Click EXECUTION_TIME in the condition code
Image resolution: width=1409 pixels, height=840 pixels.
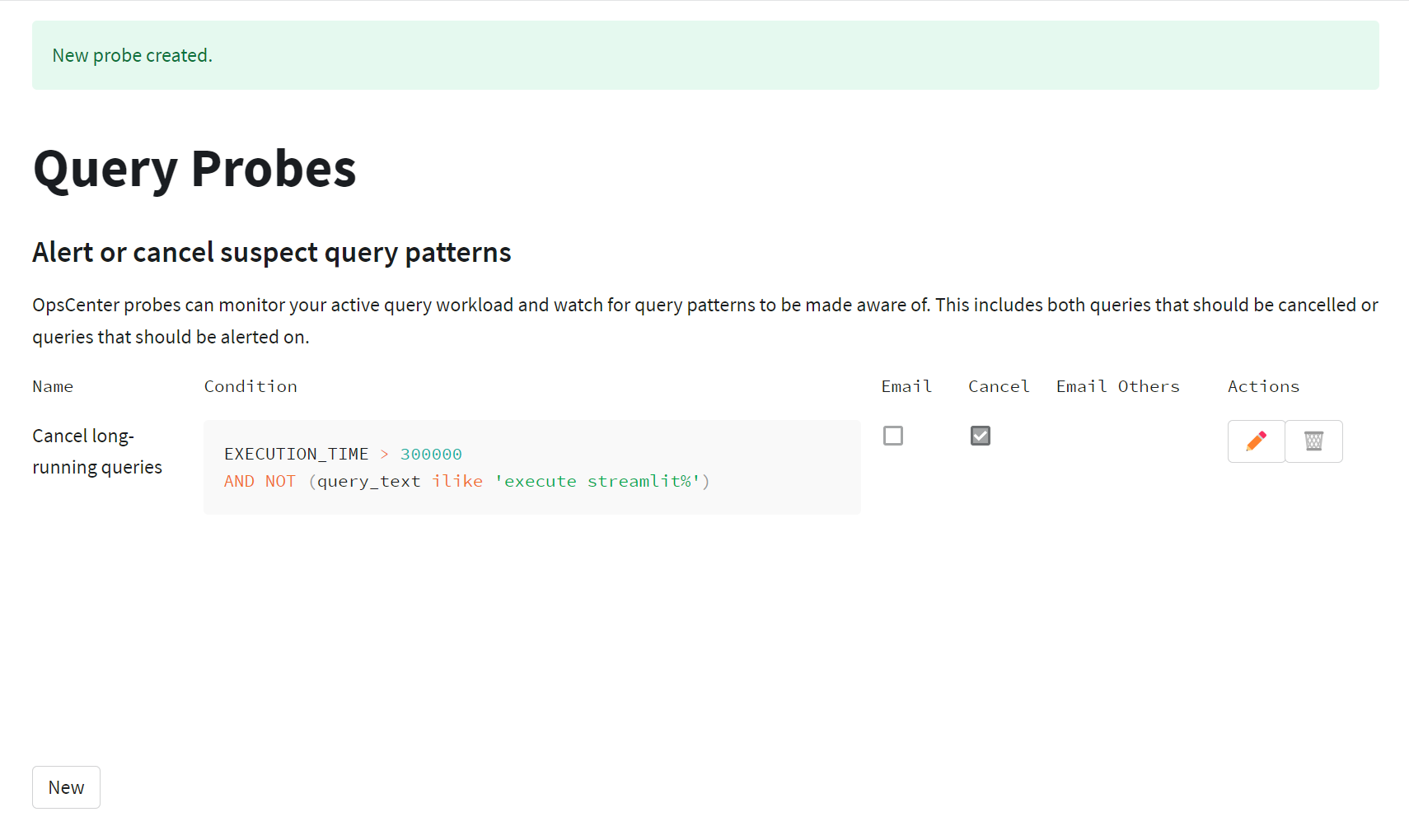[296, 454]
